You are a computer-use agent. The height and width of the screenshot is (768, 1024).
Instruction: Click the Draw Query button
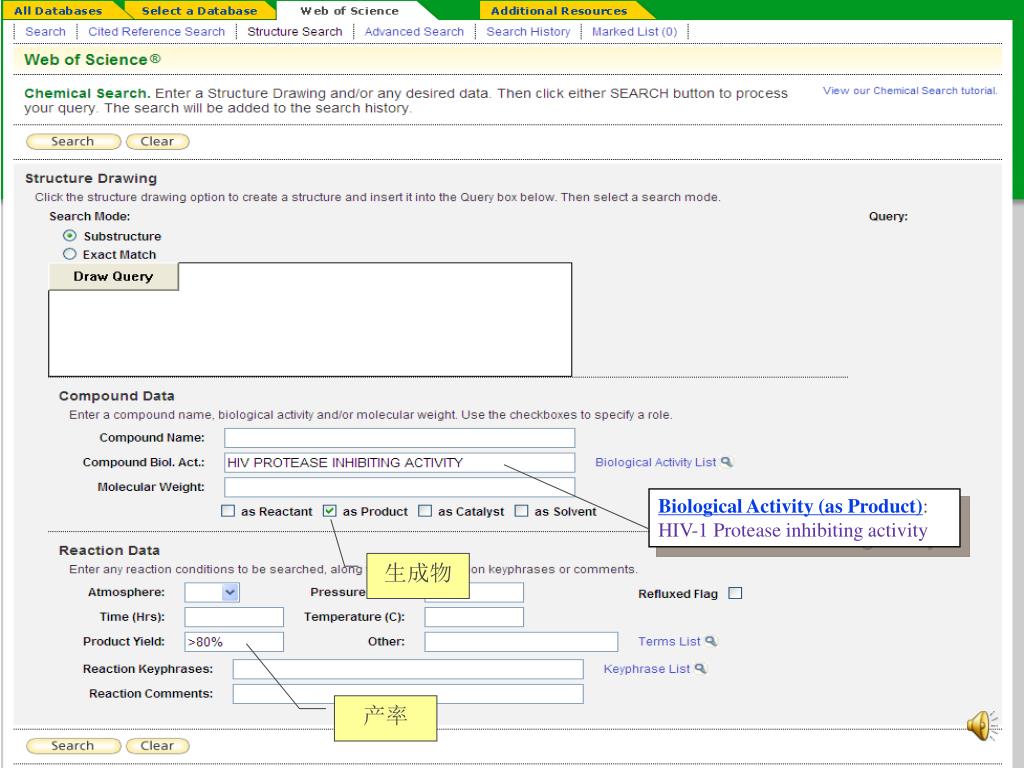[113, 276]
